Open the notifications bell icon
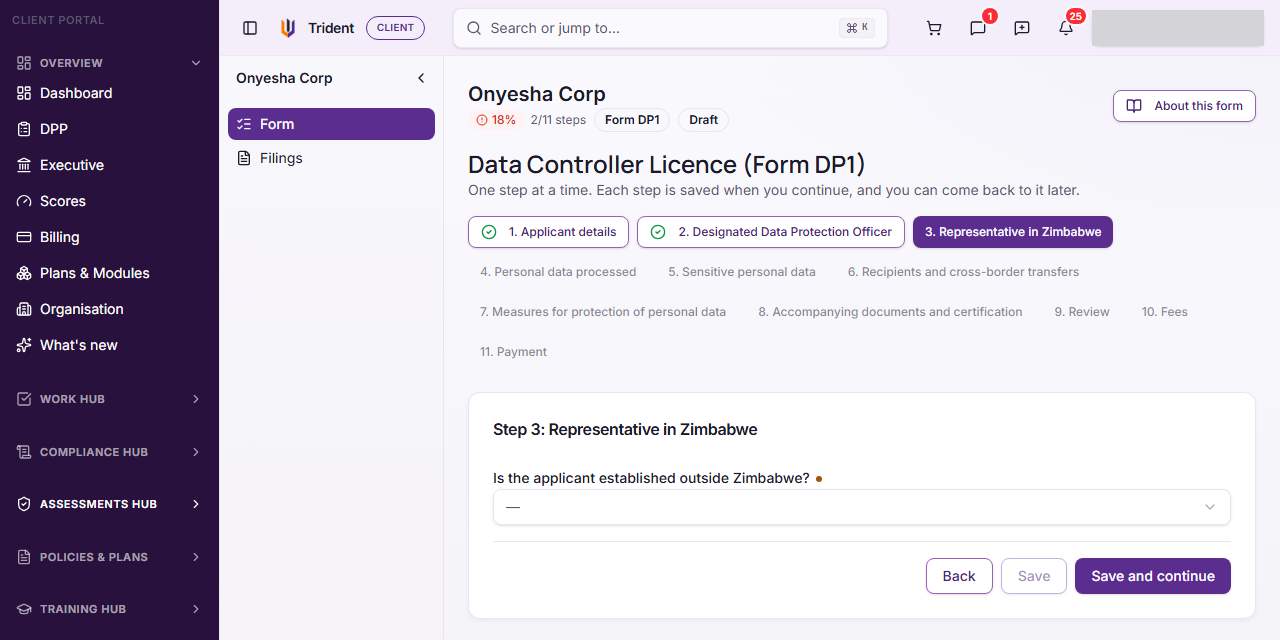Image resolution: width=1280 pixels, height=640 pixels. pos(1066,28)
